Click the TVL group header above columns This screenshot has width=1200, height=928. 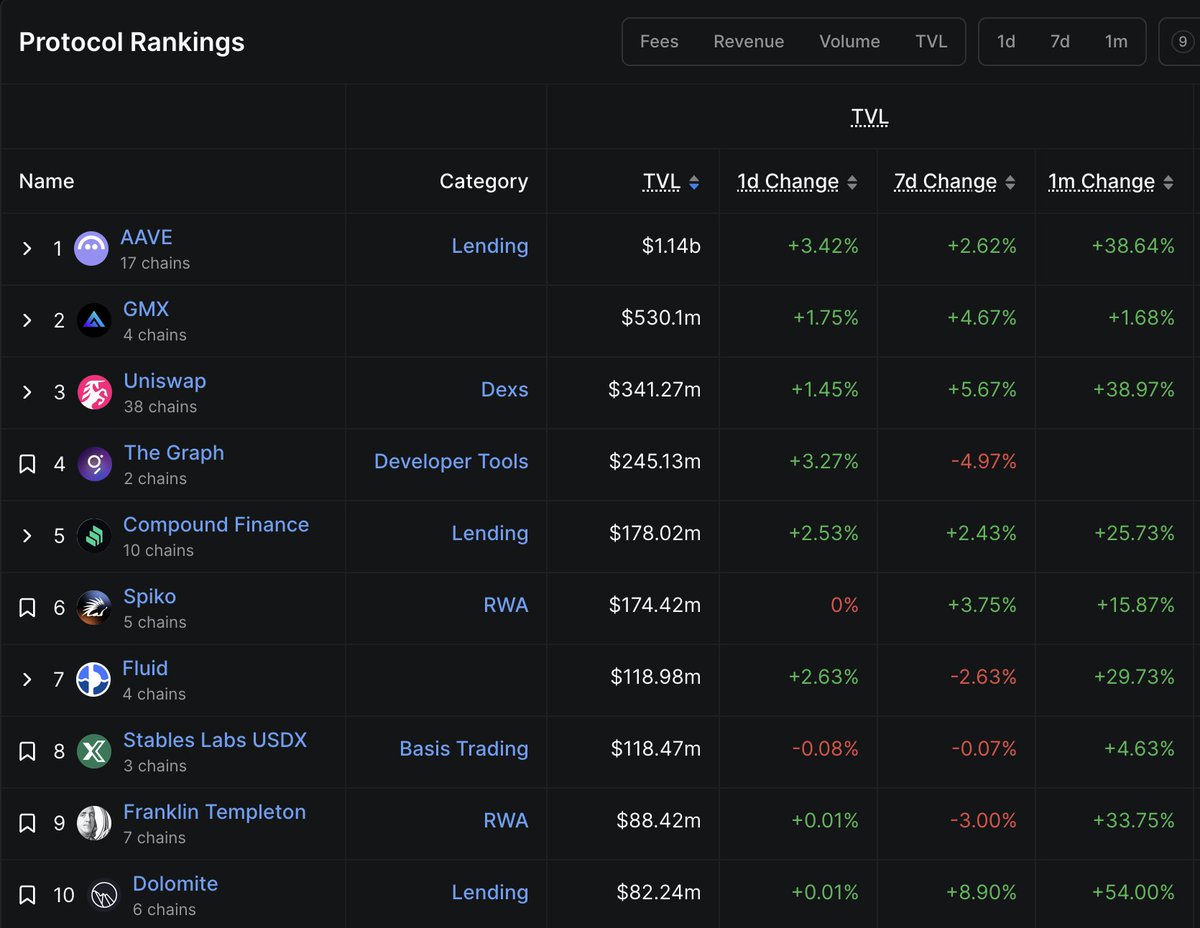pos(870,118)
